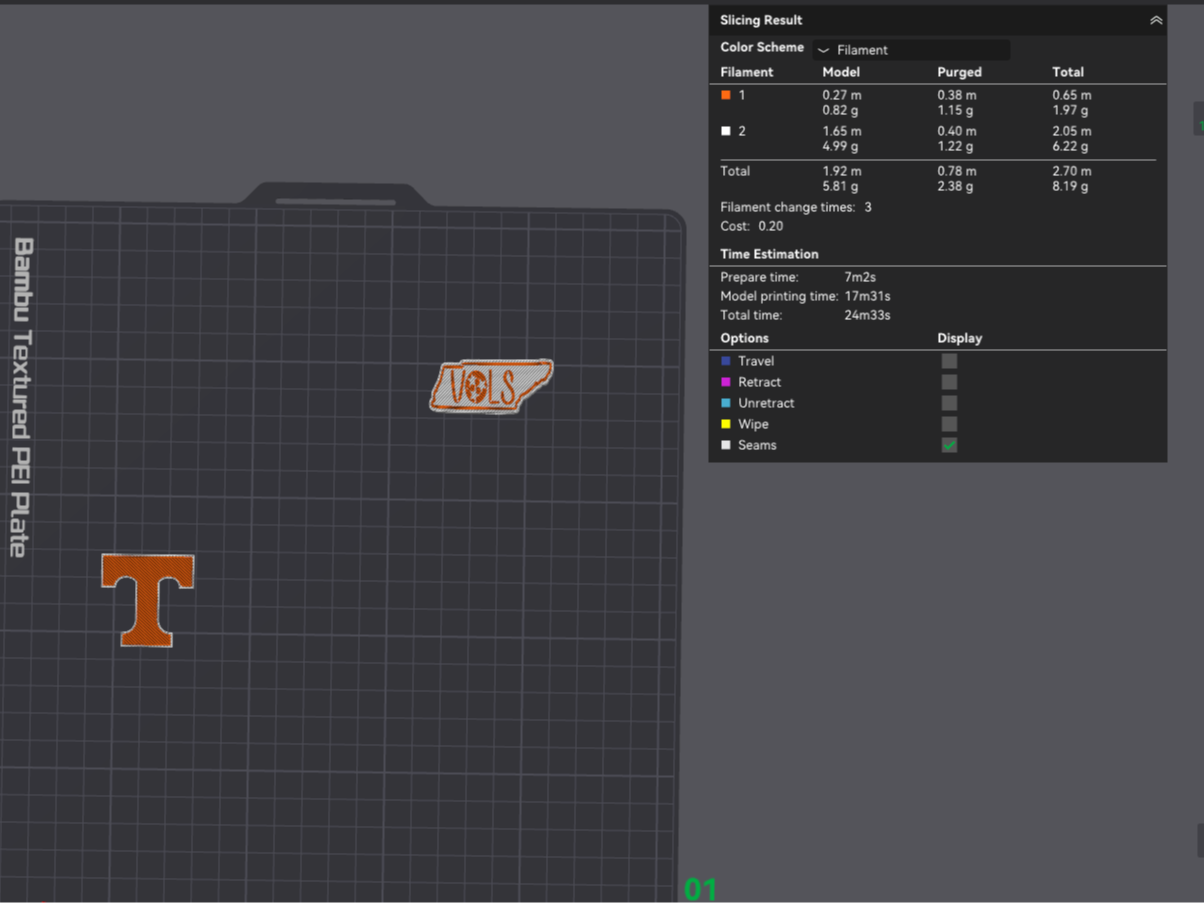Click the white Seams legend color square
1204x903 pixels.
[x=726, y=445]
